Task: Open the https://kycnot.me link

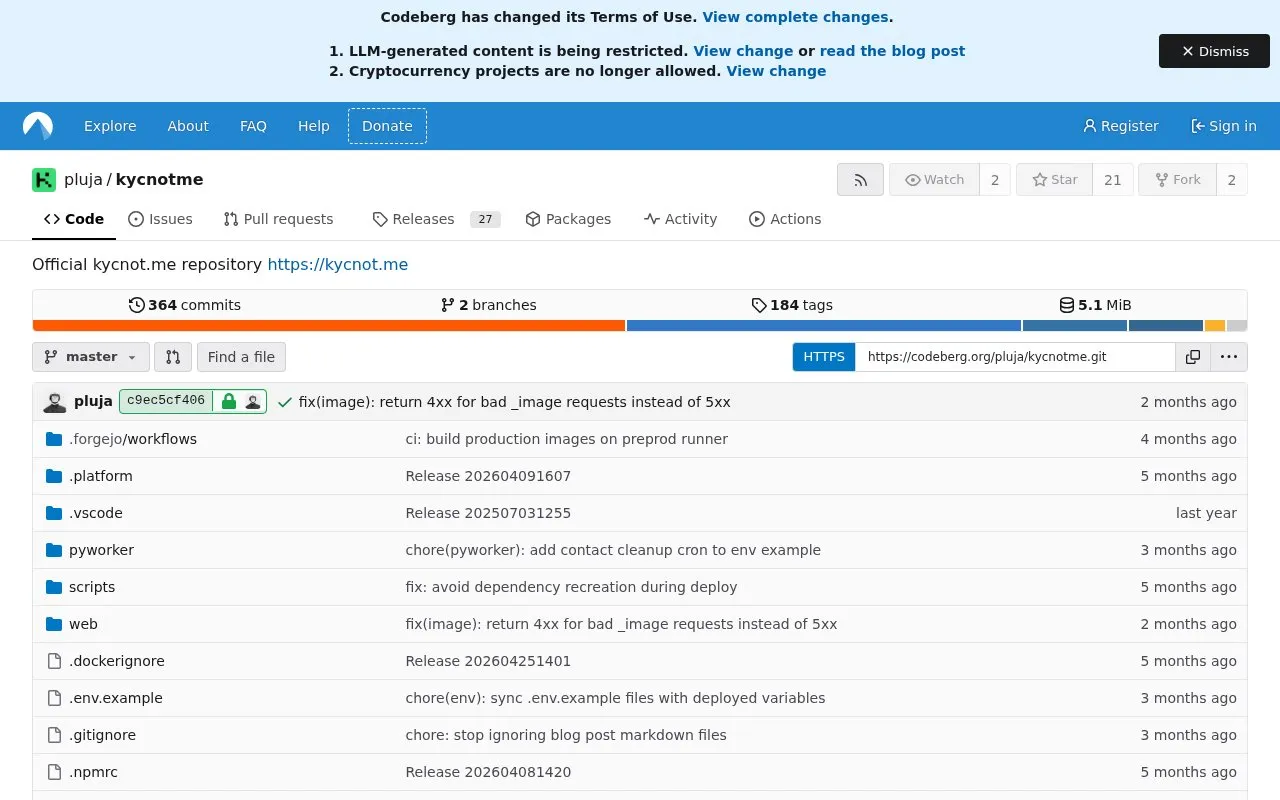Action: (338, 265)
